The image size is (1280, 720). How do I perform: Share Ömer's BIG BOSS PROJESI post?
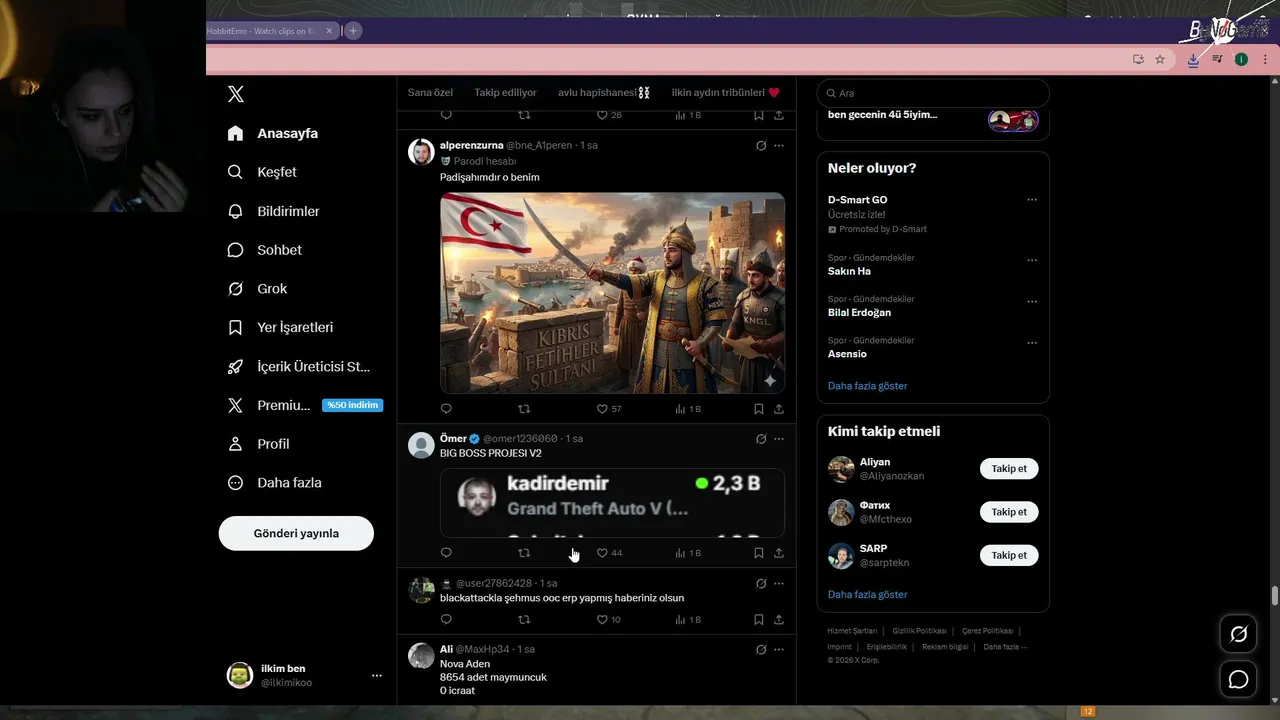[779, 553]
